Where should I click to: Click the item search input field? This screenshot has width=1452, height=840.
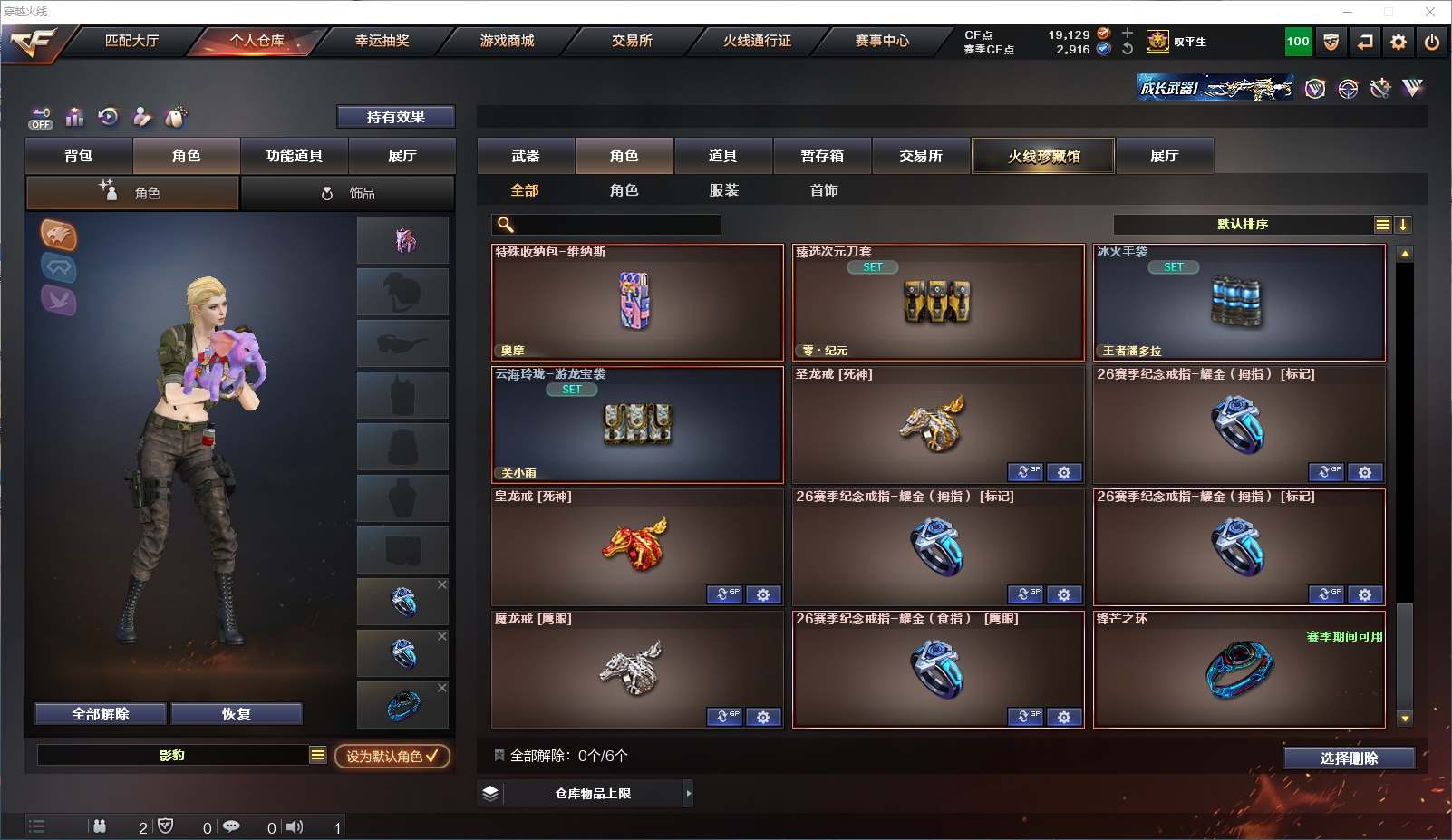click(x=606, y=225)
